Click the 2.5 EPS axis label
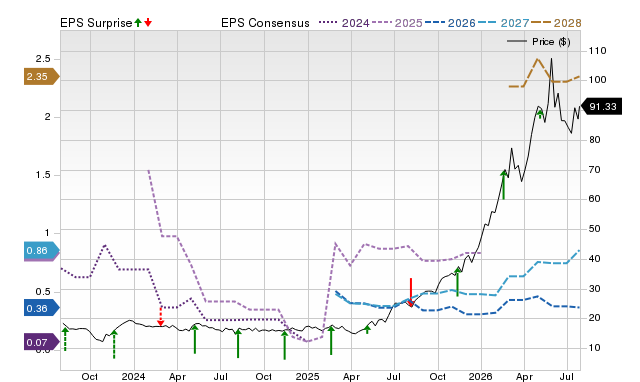640x382 pixels. [x=43, y=59]
